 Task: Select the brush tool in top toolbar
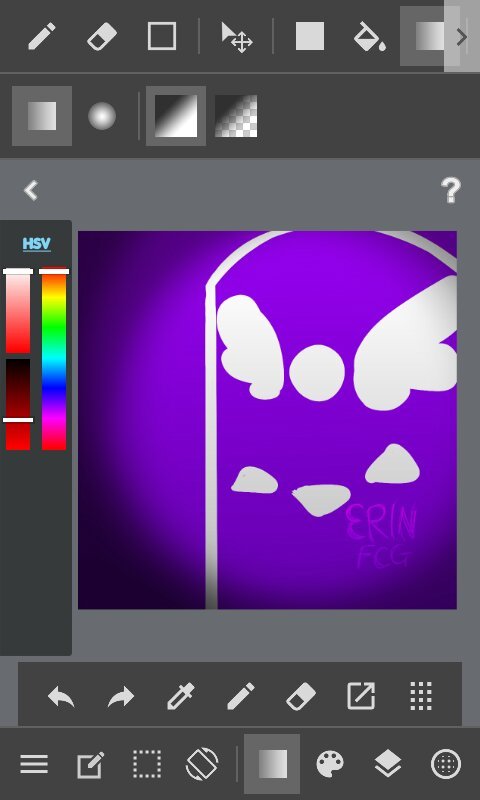pos(42,36)
